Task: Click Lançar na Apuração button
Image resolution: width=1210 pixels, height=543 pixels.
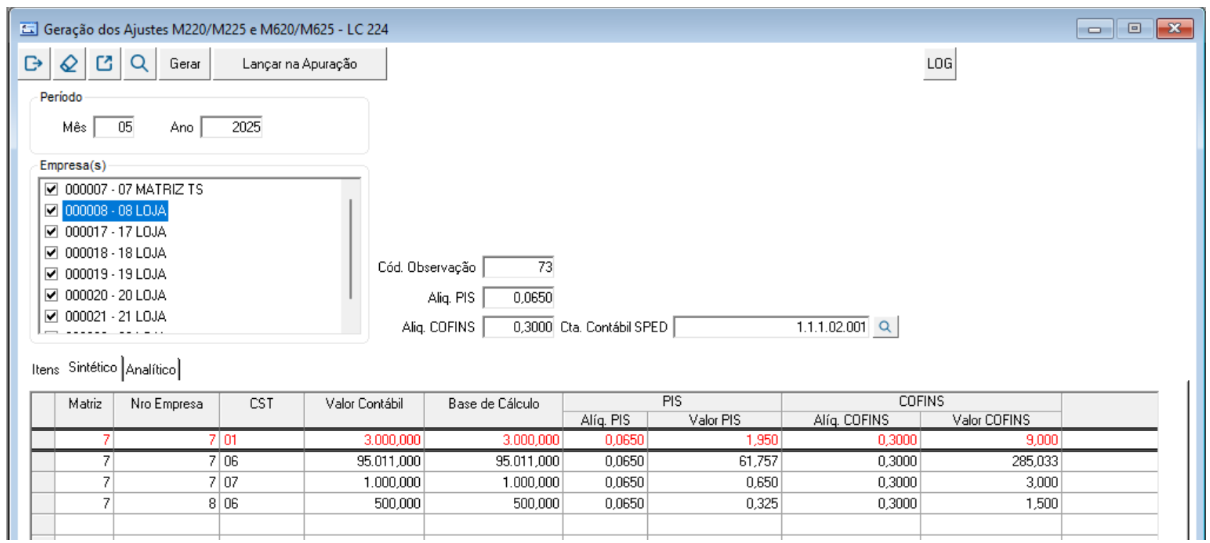Action: coord(300,64)
